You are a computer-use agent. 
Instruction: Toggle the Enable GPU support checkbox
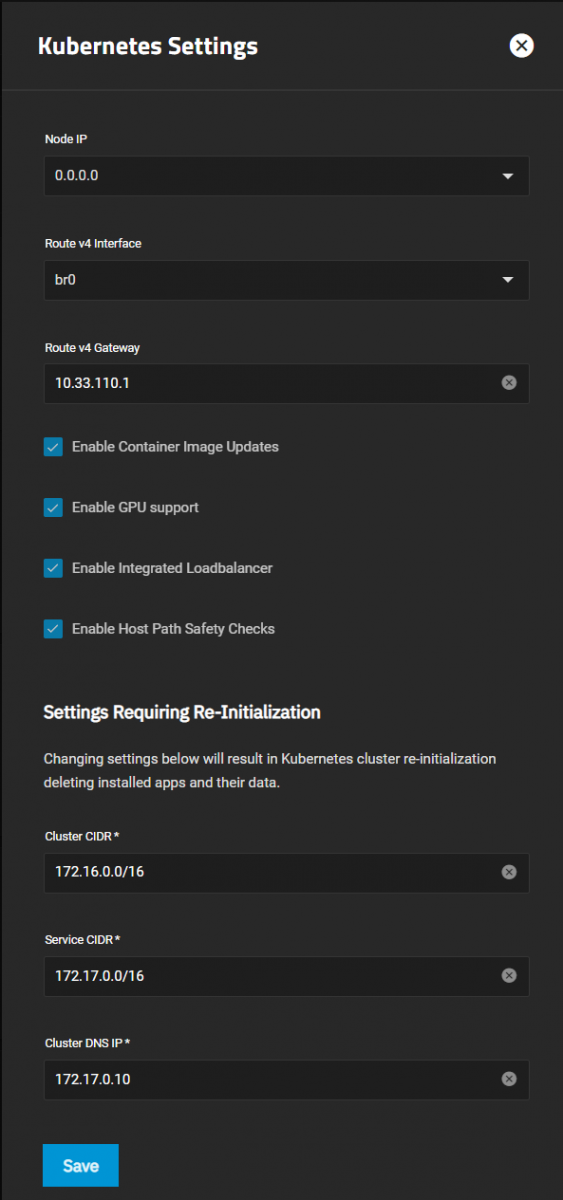(x=53, y=508)
